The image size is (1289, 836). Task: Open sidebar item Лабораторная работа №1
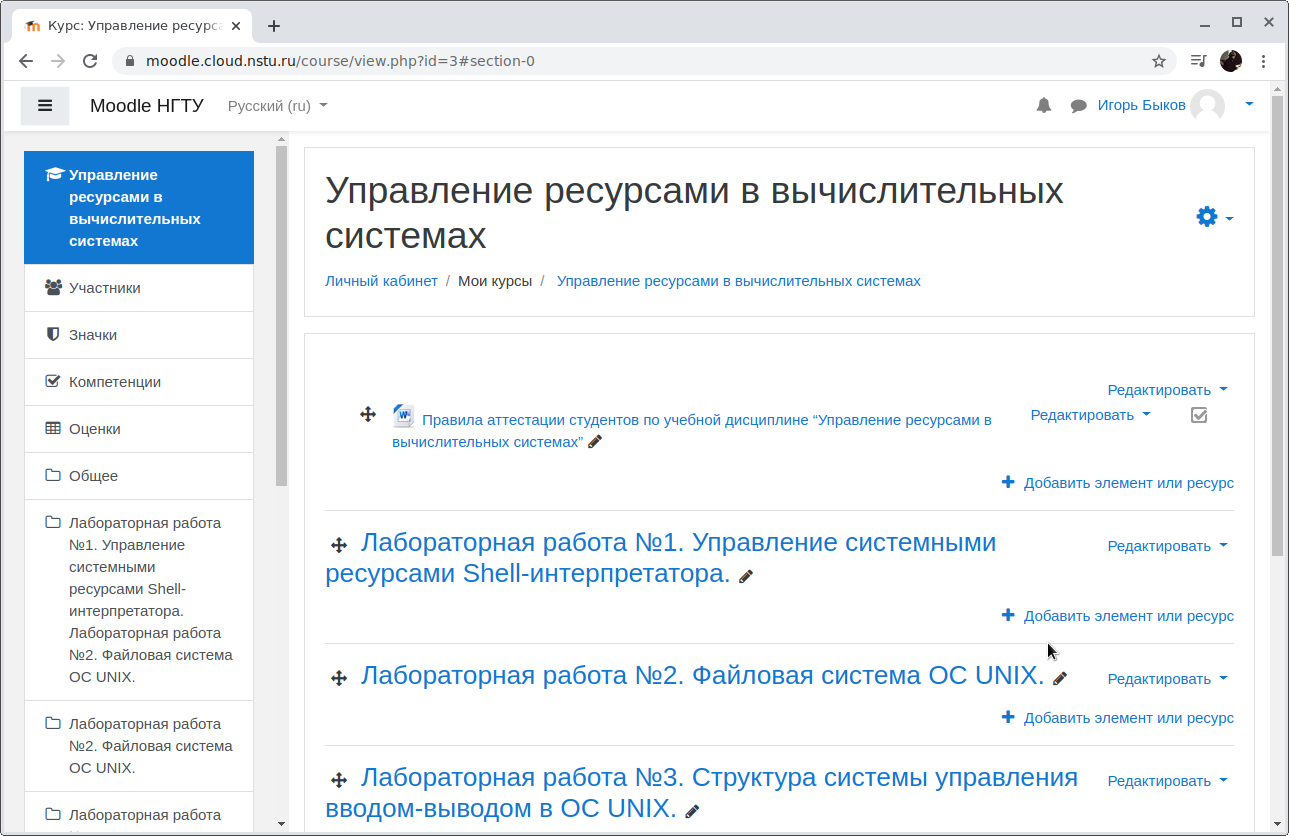(x=139, y=600)
